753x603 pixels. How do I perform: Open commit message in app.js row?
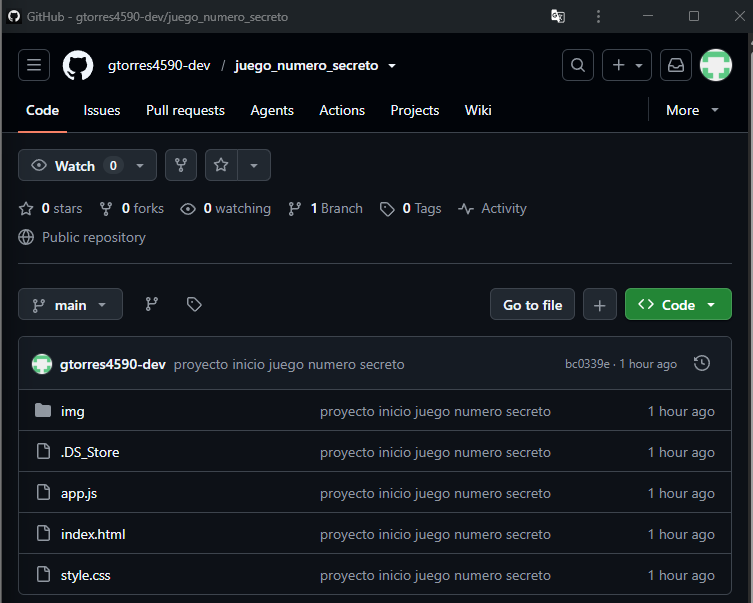pyautogui.click(x=435, y=494)
